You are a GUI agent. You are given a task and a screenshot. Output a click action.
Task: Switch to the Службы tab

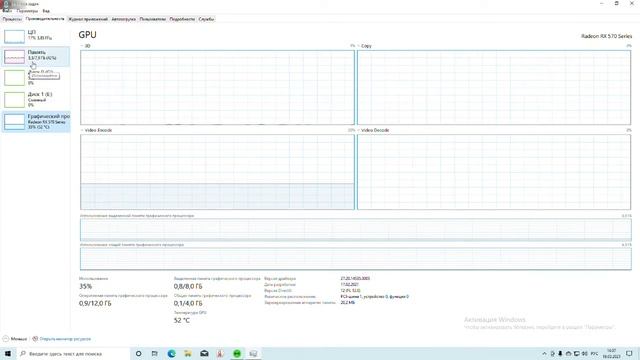206,19
